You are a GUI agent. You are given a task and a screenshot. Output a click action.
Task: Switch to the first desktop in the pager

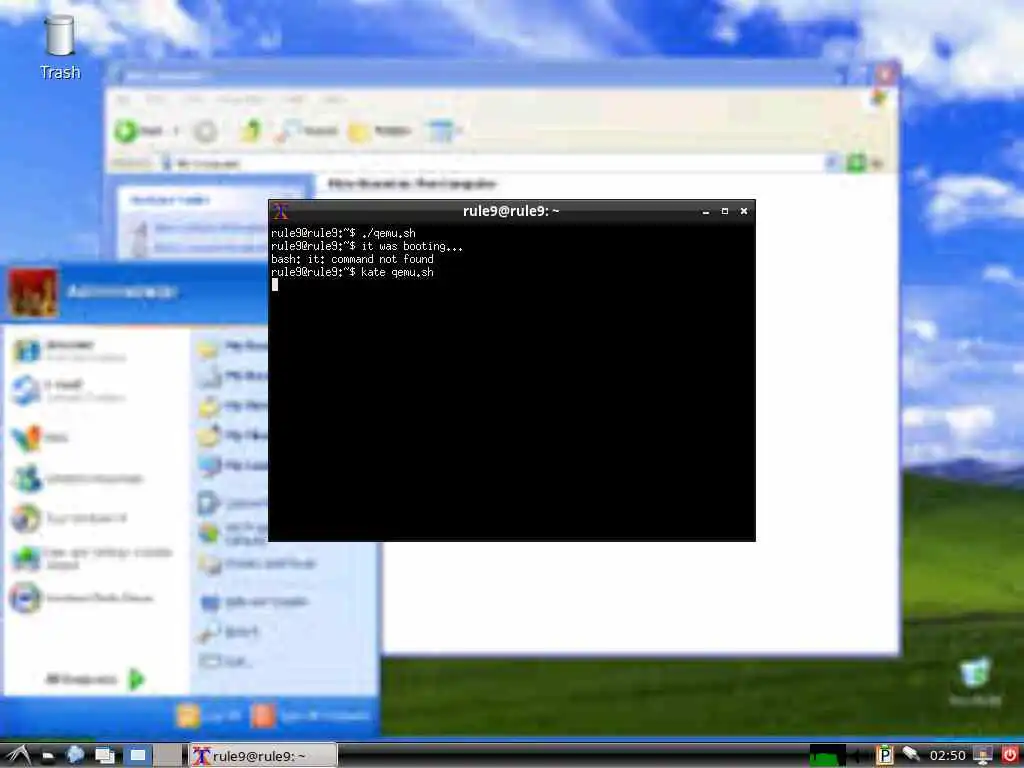tap(138, 756)
